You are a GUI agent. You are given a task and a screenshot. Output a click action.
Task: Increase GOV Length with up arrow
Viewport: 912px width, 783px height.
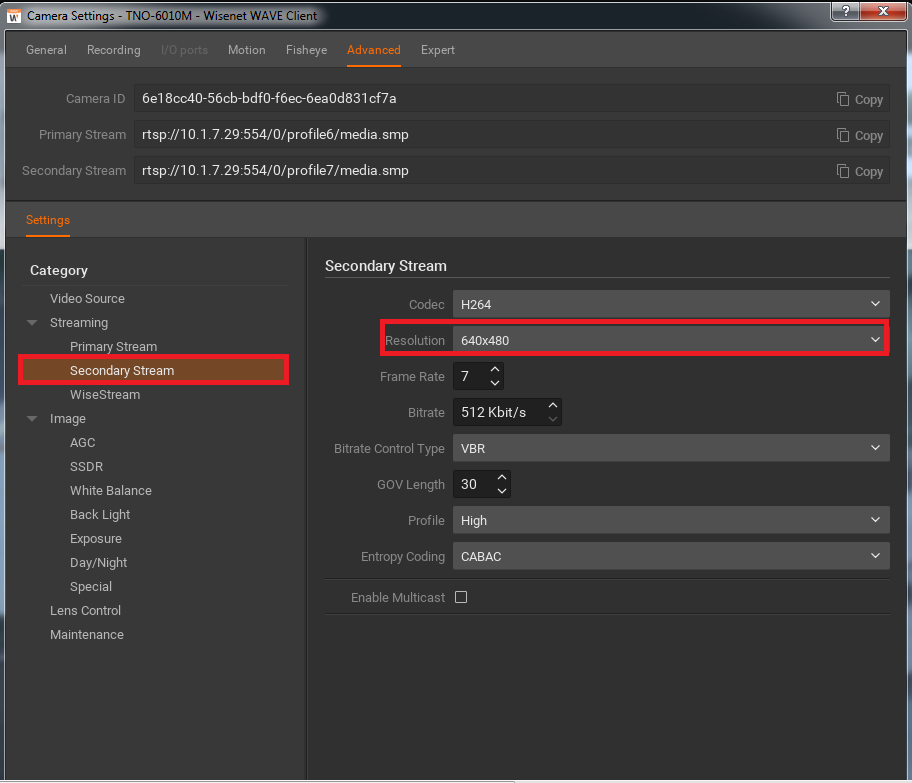pos(502,478)
